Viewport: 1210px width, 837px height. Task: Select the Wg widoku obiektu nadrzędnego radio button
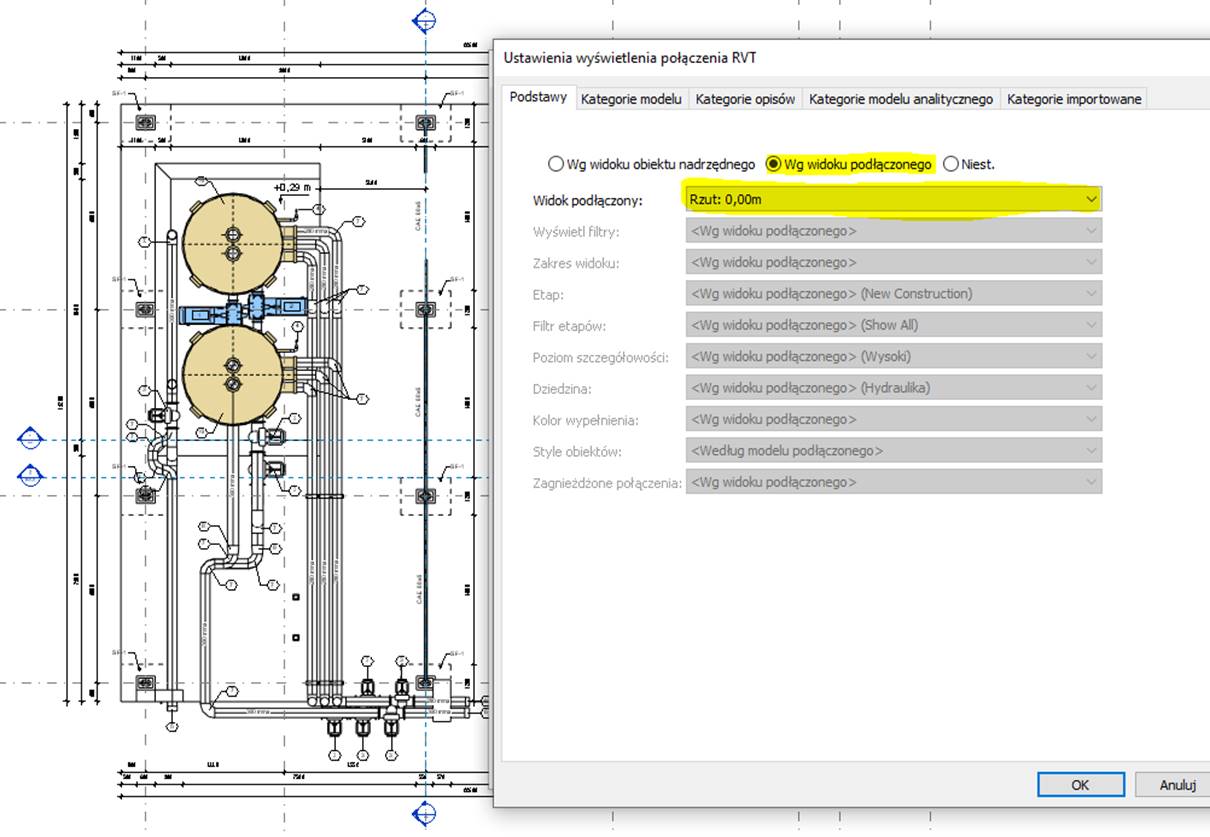click(x=556, y=163)
